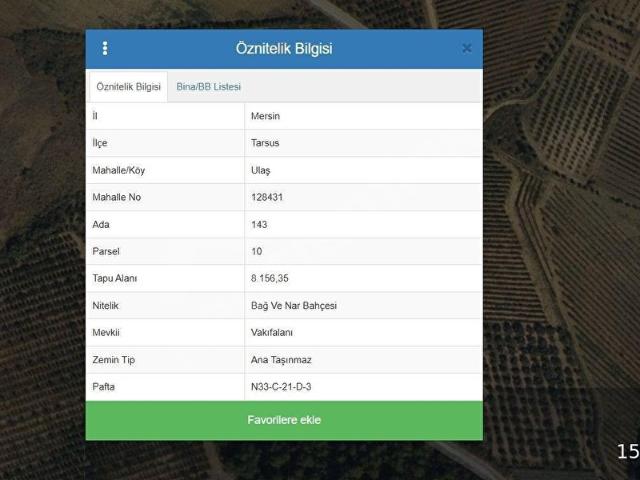The height and width of the screenshot is (480, 640).
Task: Open the three-dot options menu
Action: [x=105, y=48]
